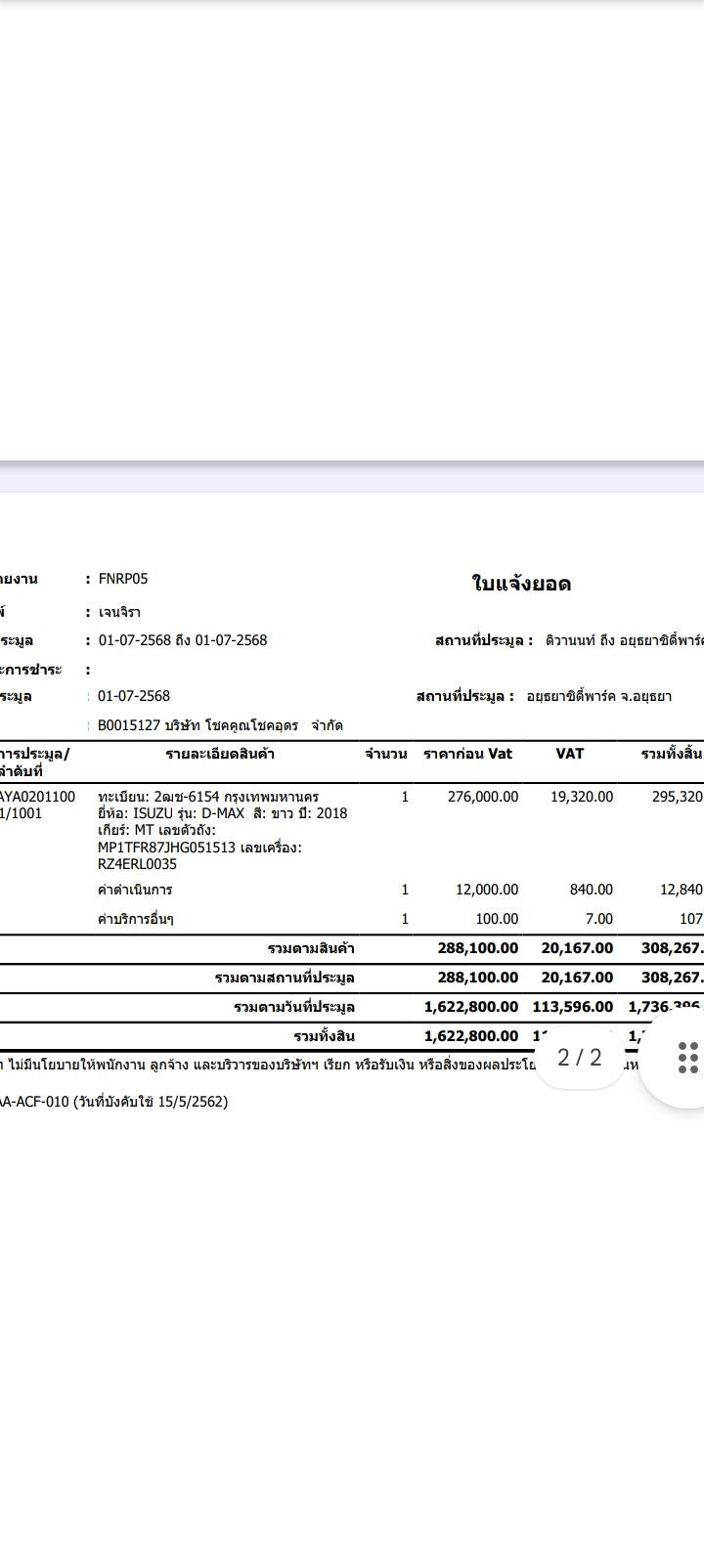Tap the 2 / 2 page indicator
Screen dimensions: 704x1568
pos(580,1057)
